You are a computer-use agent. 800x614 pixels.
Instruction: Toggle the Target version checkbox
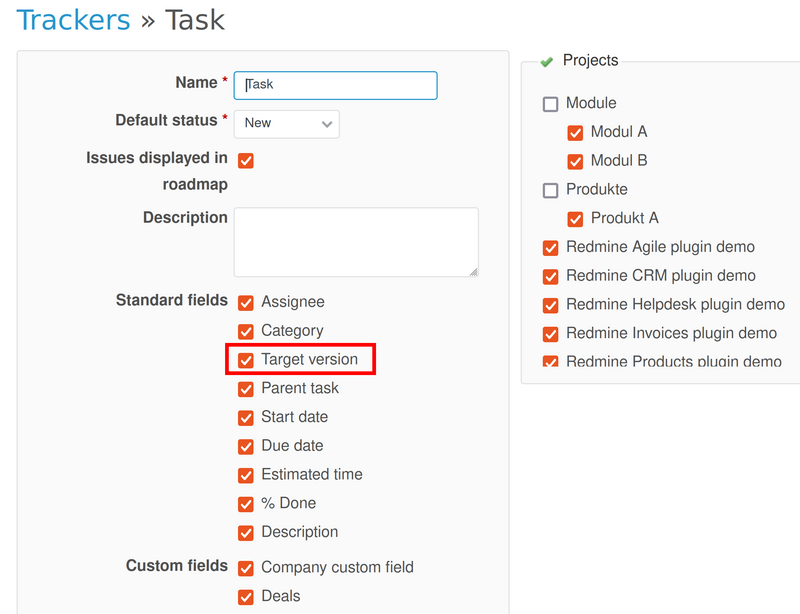[246, 360]
